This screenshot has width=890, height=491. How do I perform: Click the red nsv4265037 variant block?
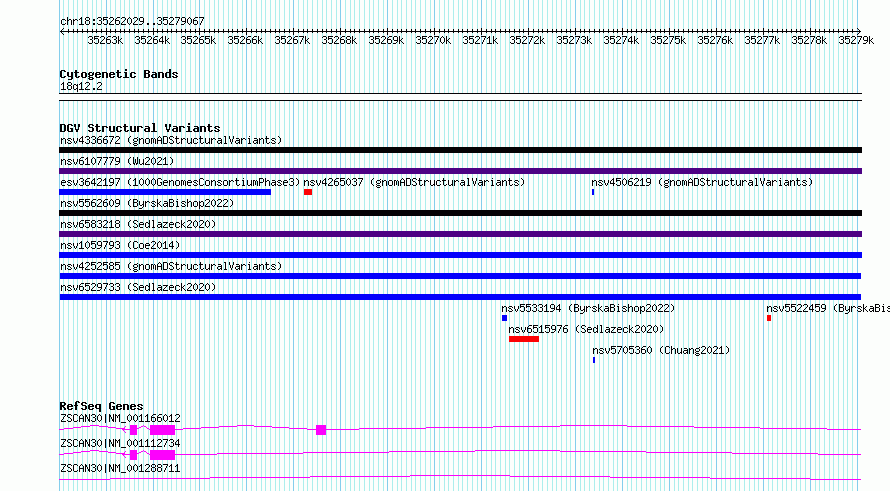point(308,192)
